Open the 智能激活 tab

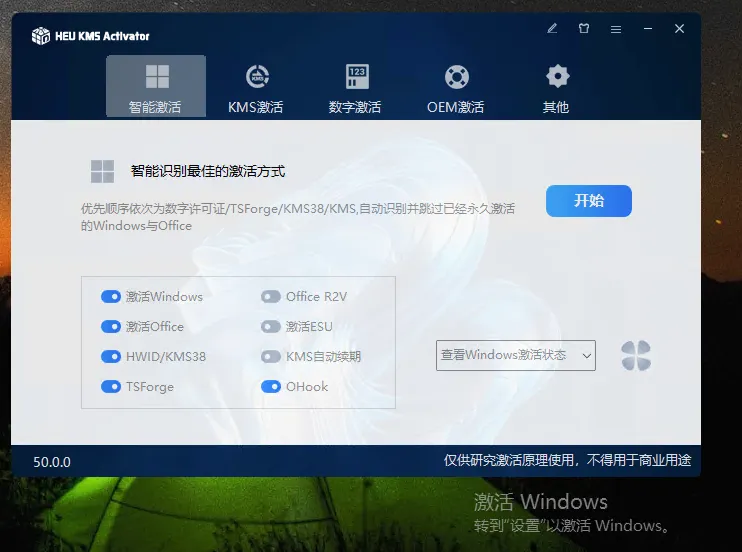(x=156, y=86)
